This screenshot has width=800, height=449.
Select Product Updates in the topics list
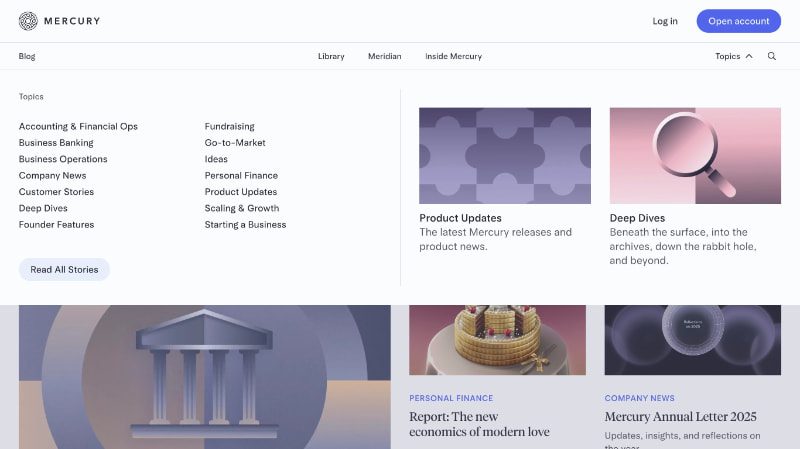point(241,192)
